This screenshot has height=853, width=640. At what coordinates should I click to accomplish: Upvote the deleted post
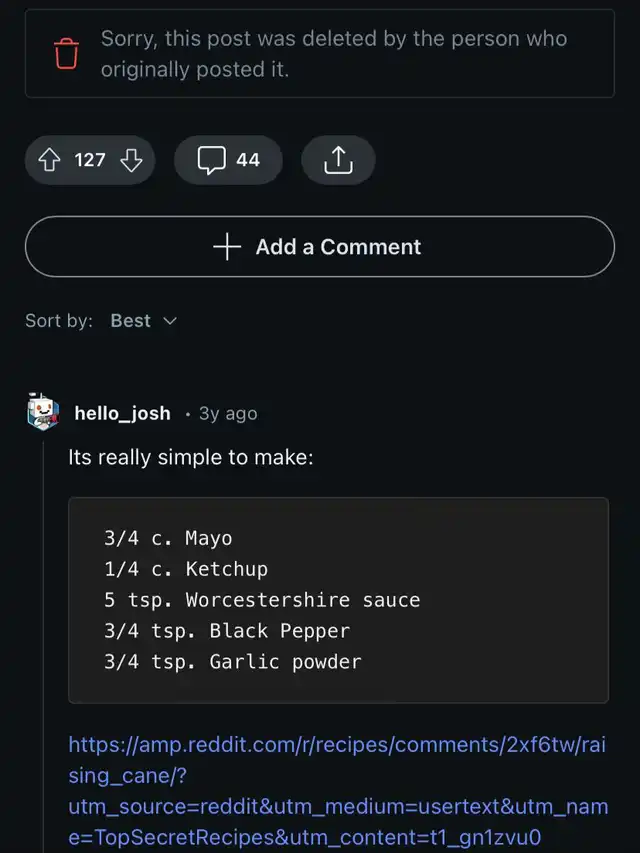[49, 159]
